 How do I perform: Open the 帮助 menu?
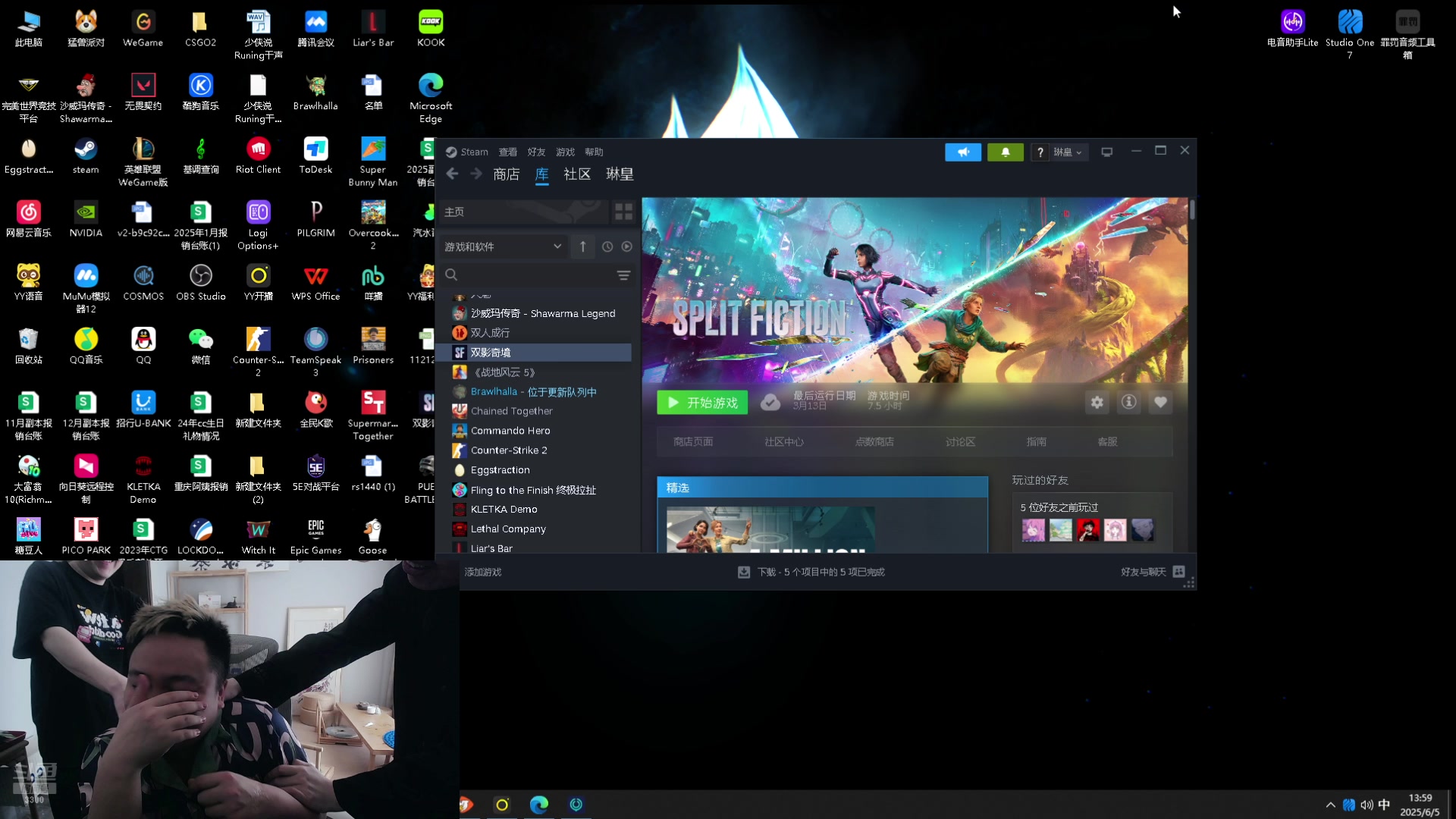(x=595, y=152)
